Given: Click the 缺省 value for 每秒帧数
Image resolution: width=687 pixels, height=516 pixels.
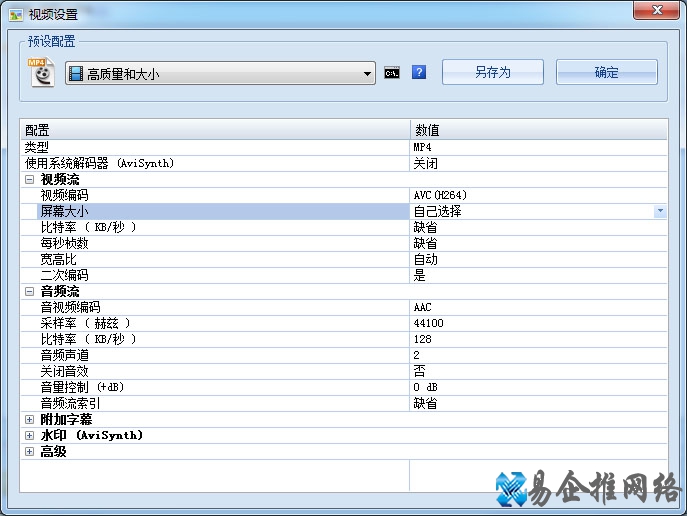Looking at the screenshot, I should tap(539, 243).
